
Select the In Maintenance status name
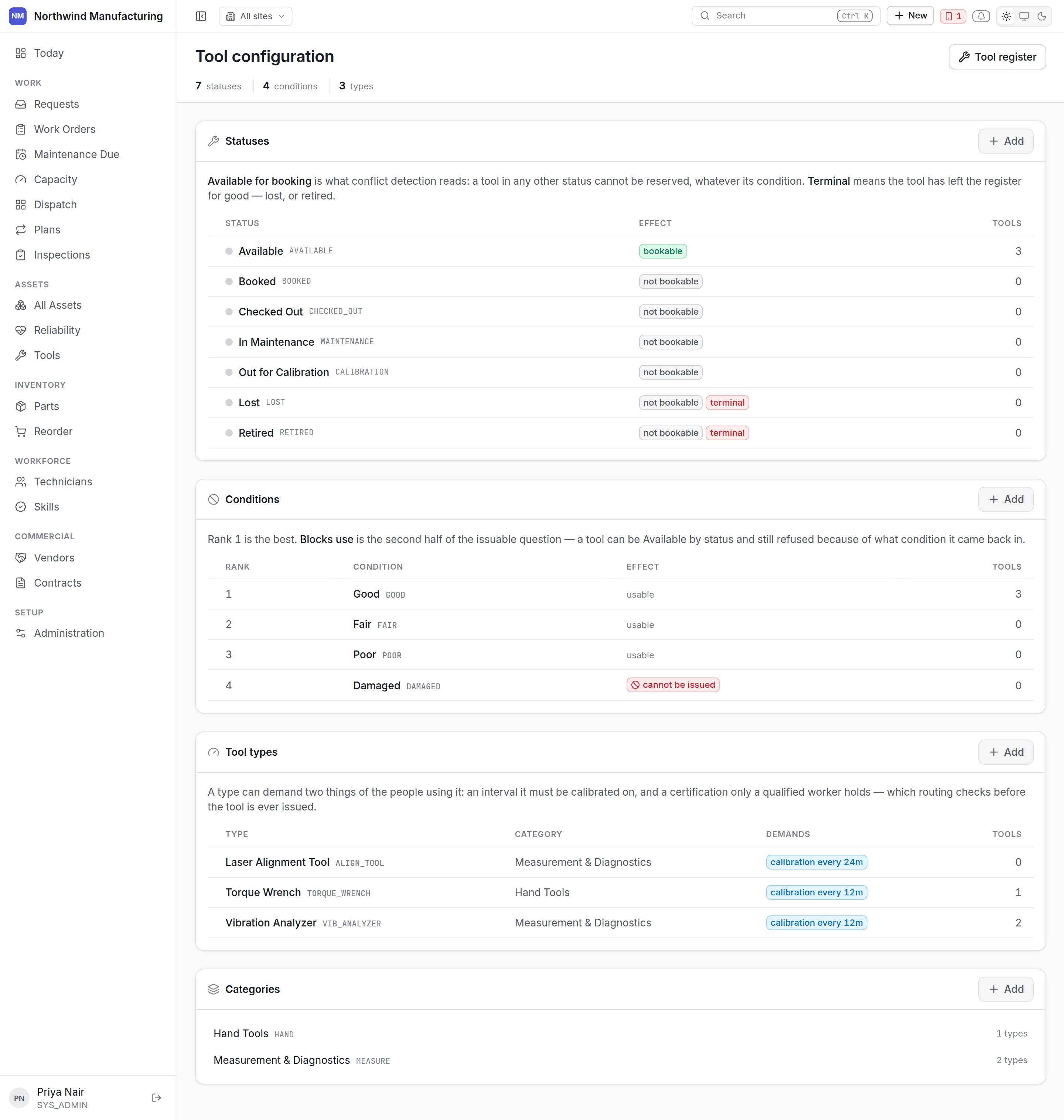pyautogui.click(x=276, y=342)
